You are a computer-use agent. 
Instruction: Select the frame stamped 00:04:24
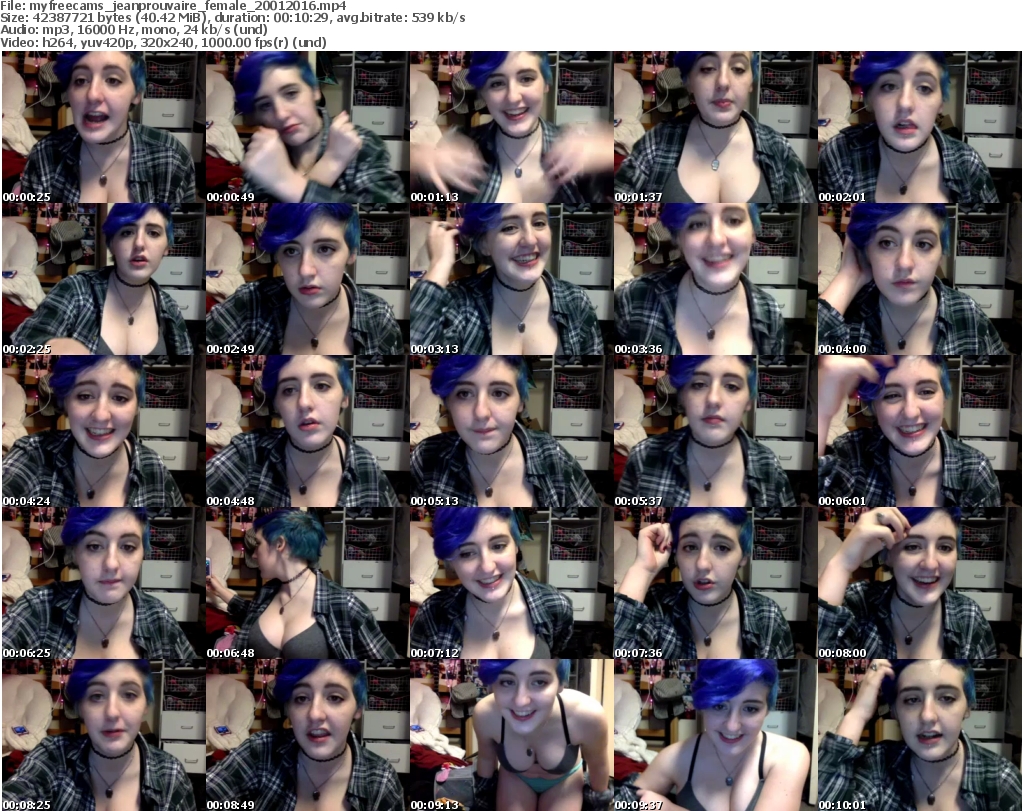point(103,432)
